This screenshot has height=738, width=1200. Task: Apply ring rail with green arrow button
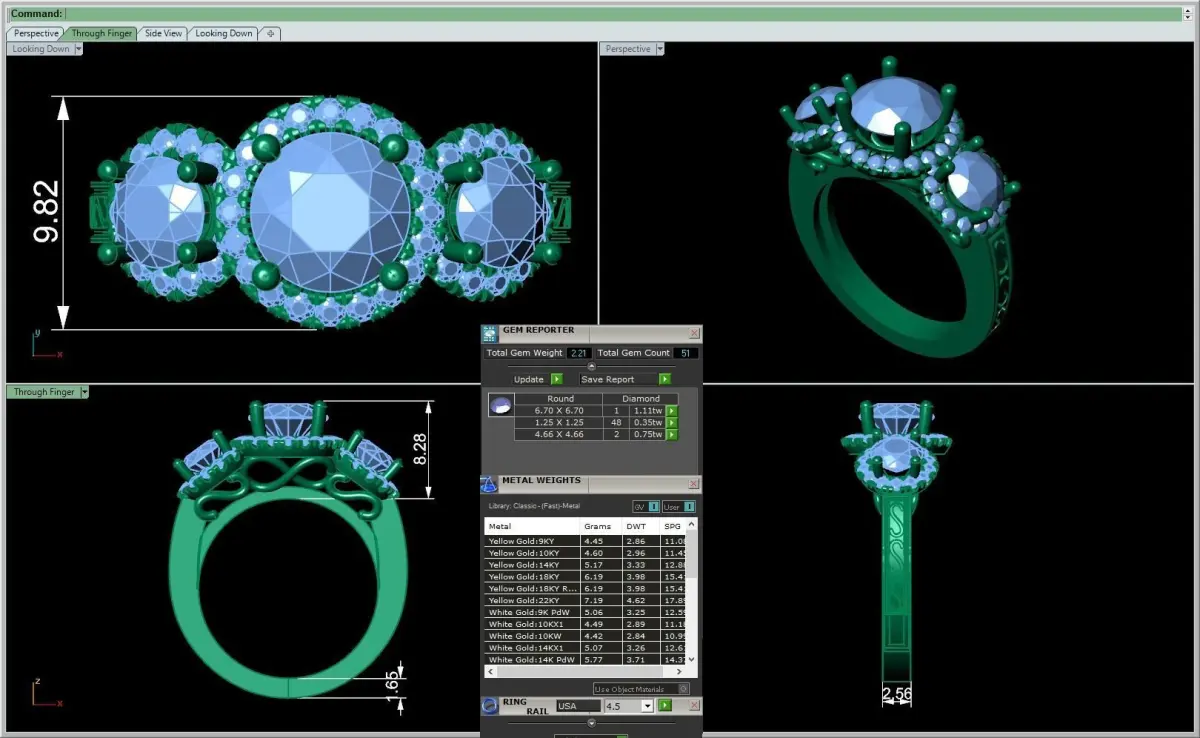[665, 705]
